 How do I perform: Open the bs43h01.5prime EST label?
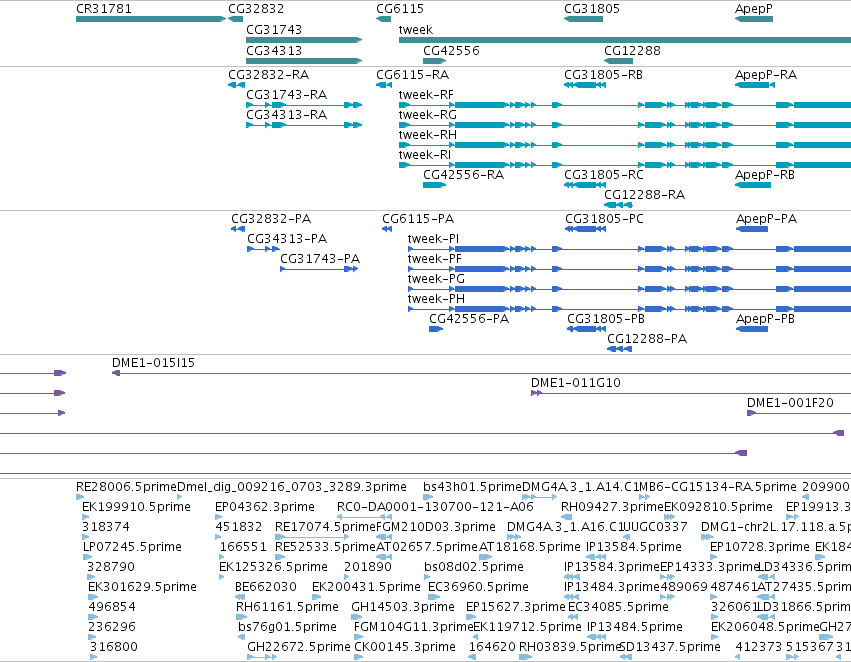pos(472,487)
